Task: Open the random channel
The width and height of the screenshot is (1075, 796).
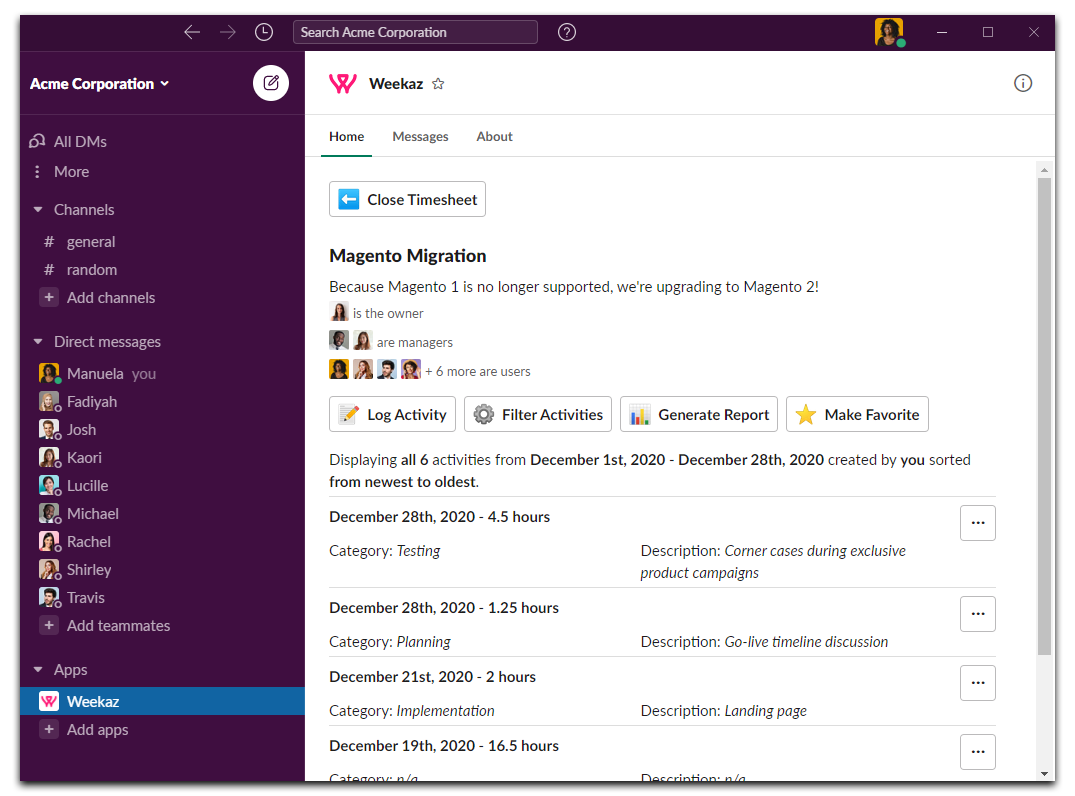Action: pyautogui.click(x=162, y=269)
